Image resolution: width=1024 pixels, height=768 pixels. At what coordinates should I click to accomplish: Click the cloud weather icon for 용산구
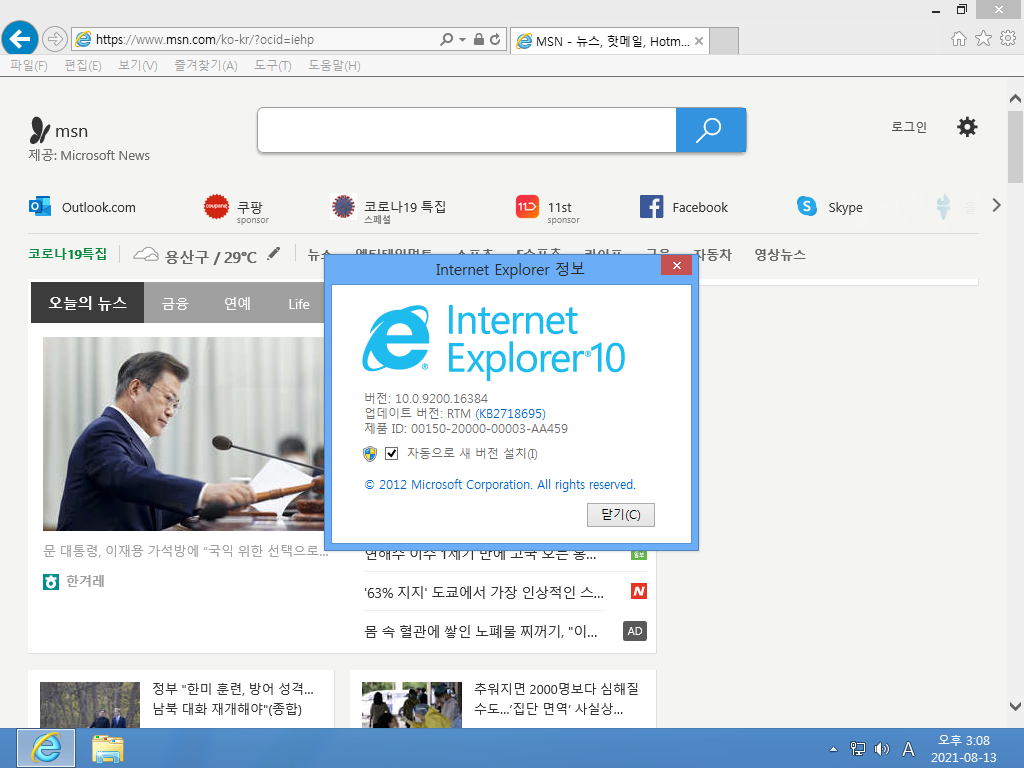click(146, 255)
